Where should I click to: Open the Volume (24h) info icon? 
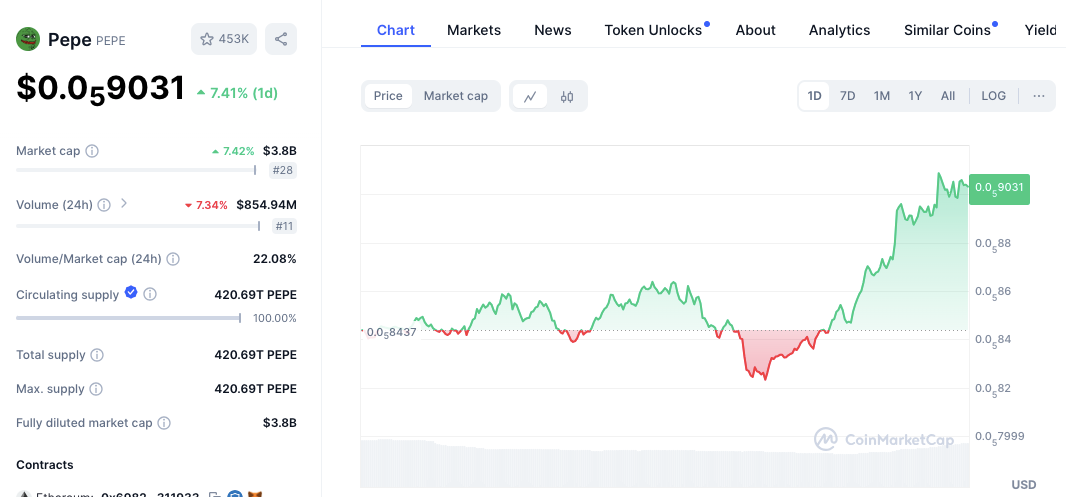click(104, 205)
